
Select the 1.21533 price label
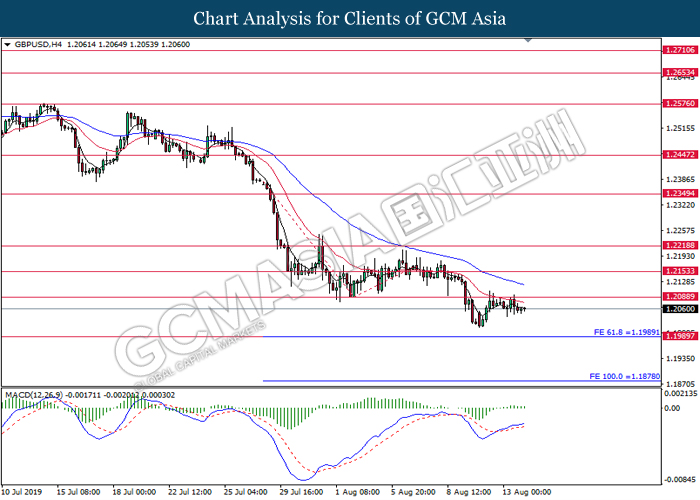point(680,271)
